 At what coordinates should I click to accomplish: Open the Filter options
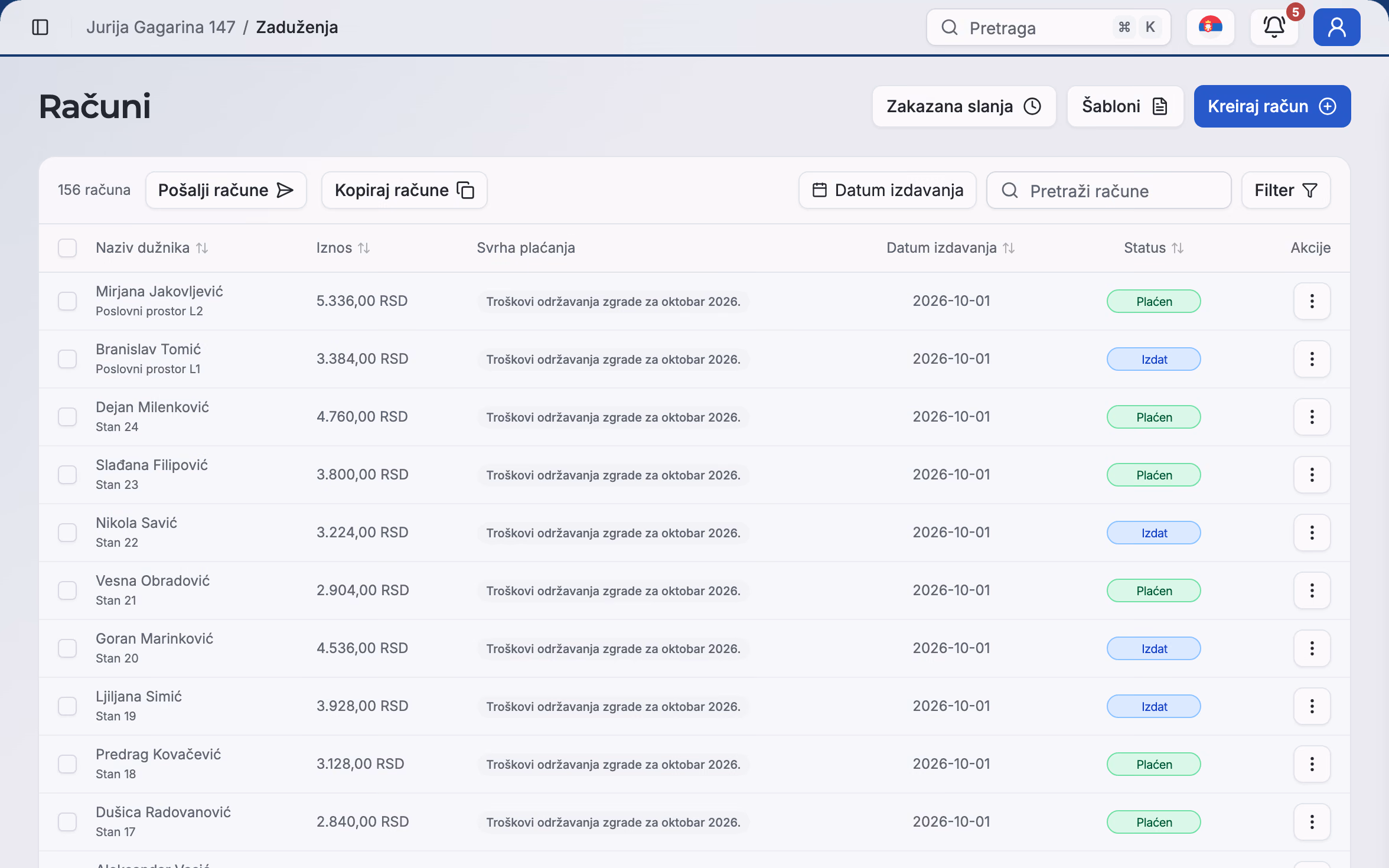point(1286,190)
